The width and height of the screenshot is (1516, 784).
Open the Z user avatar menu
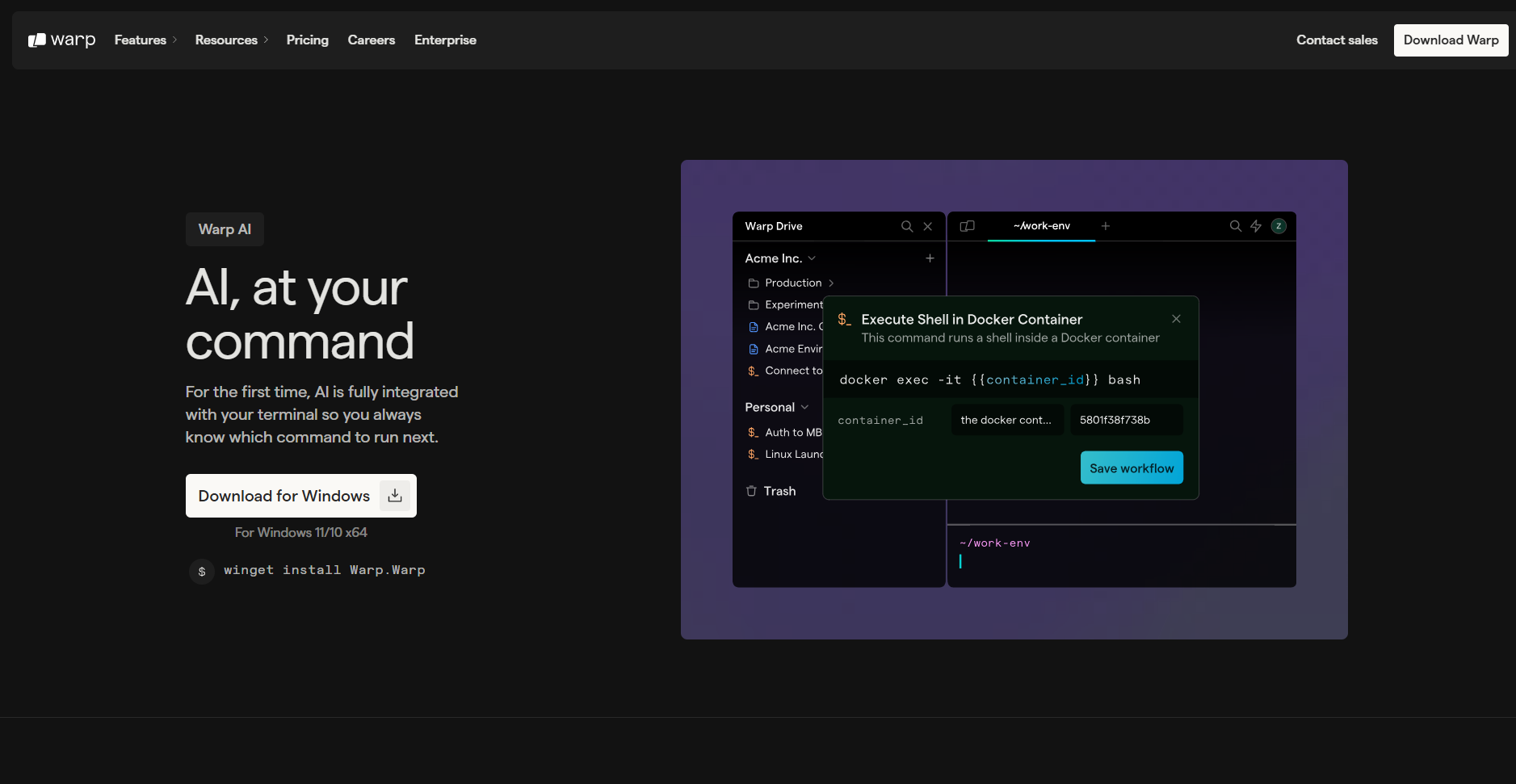pos(1277,226)
